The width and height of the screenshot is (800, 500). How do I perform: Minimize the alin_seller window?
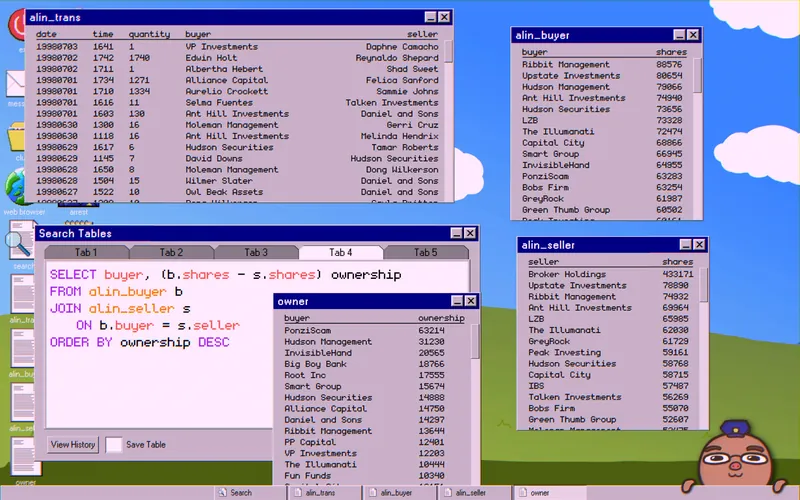[x=686, y=245]
